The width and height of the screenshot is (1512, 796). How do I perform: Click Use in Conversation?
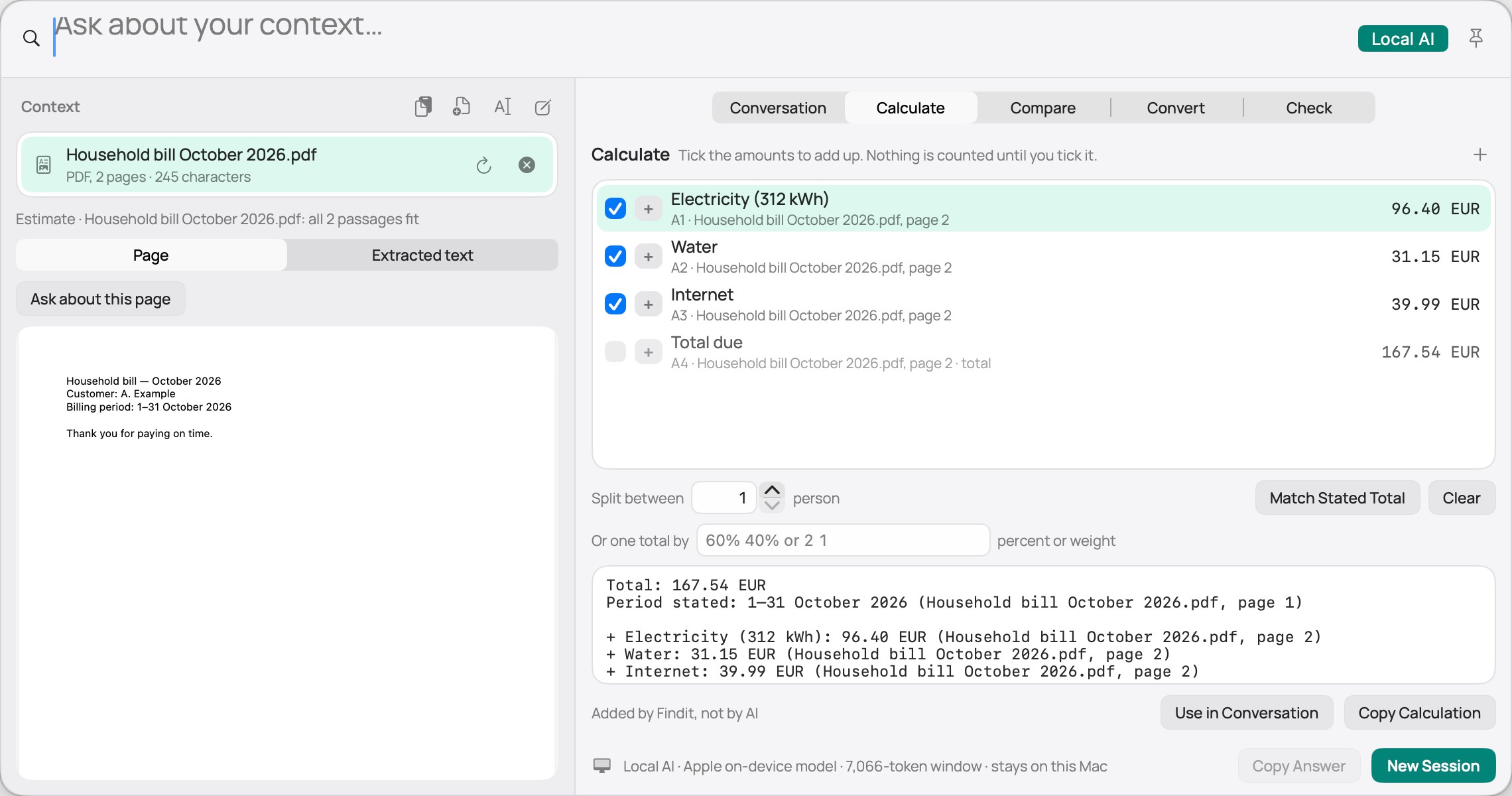1247,713
